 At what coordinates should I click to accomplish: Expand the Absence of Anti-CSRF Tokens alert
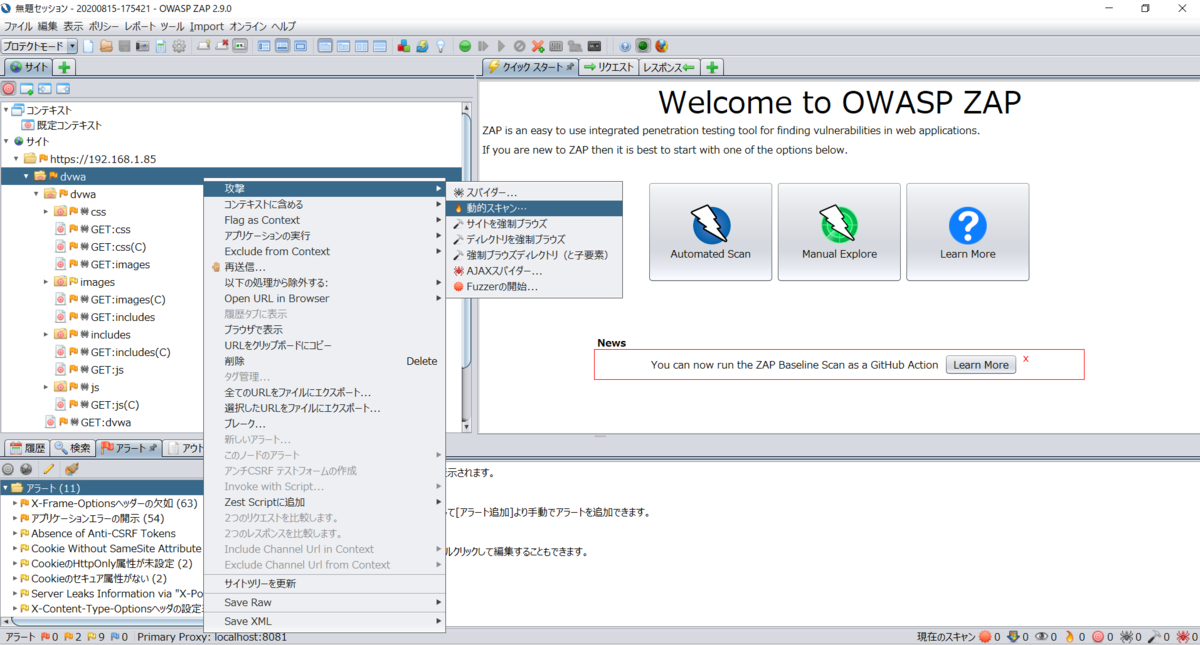tap(15, 533)
